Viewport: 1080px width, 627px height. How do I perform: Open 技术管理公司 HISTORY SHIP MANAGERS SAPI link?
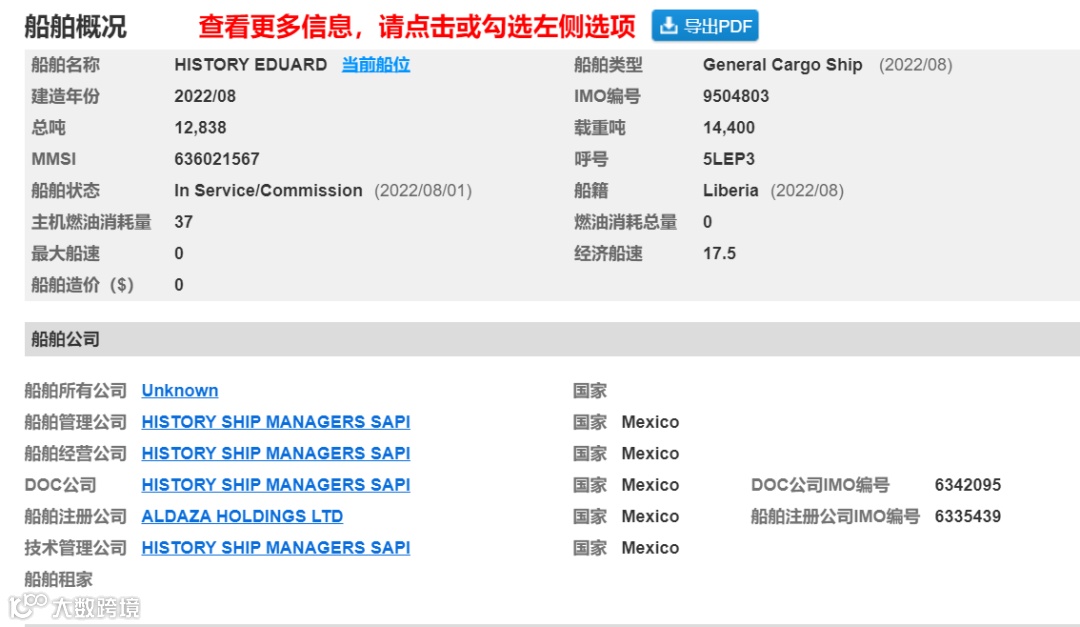point(276,548)
